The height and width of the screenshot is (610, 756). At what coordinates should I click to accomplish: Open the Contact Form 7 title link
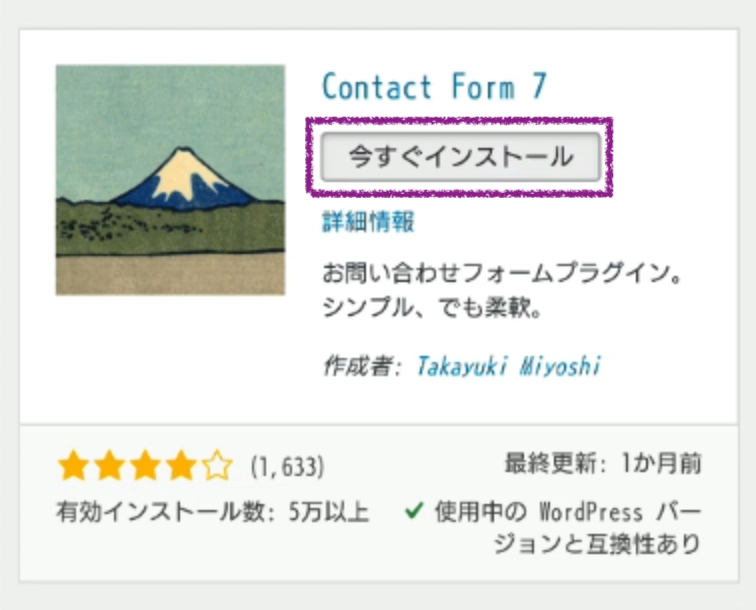point(434,88)
